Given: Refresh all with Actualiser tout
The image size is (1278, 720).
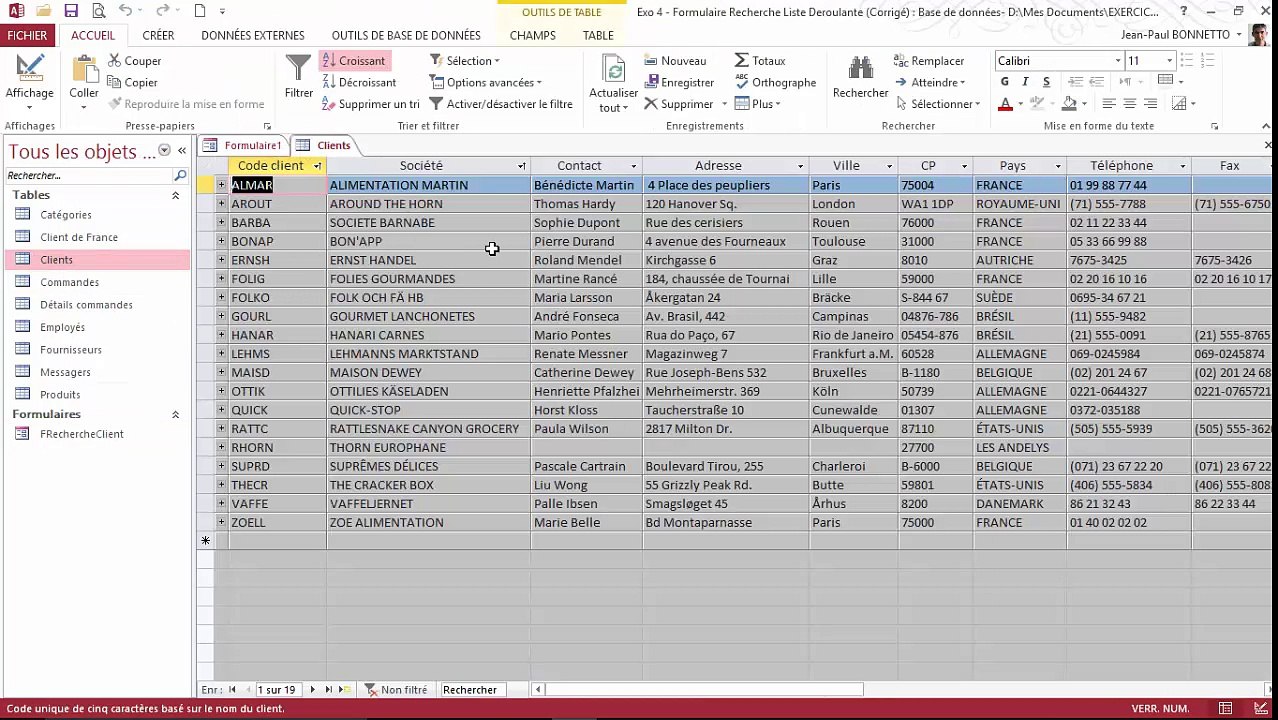Looking at the screenshot, I should (613, 84).
